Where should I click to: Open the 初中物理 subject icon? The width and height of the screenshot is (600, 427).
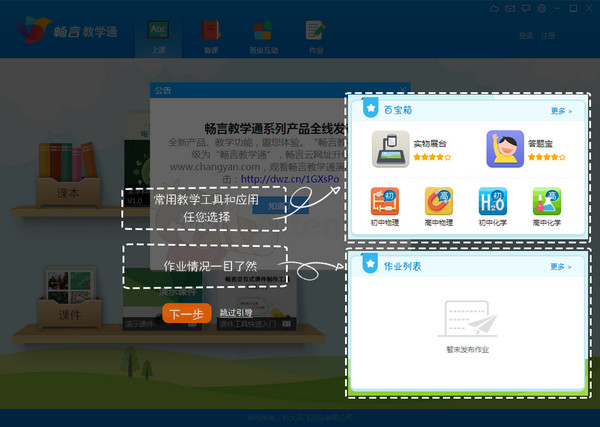pyautogui.click(x=384, y=202)
